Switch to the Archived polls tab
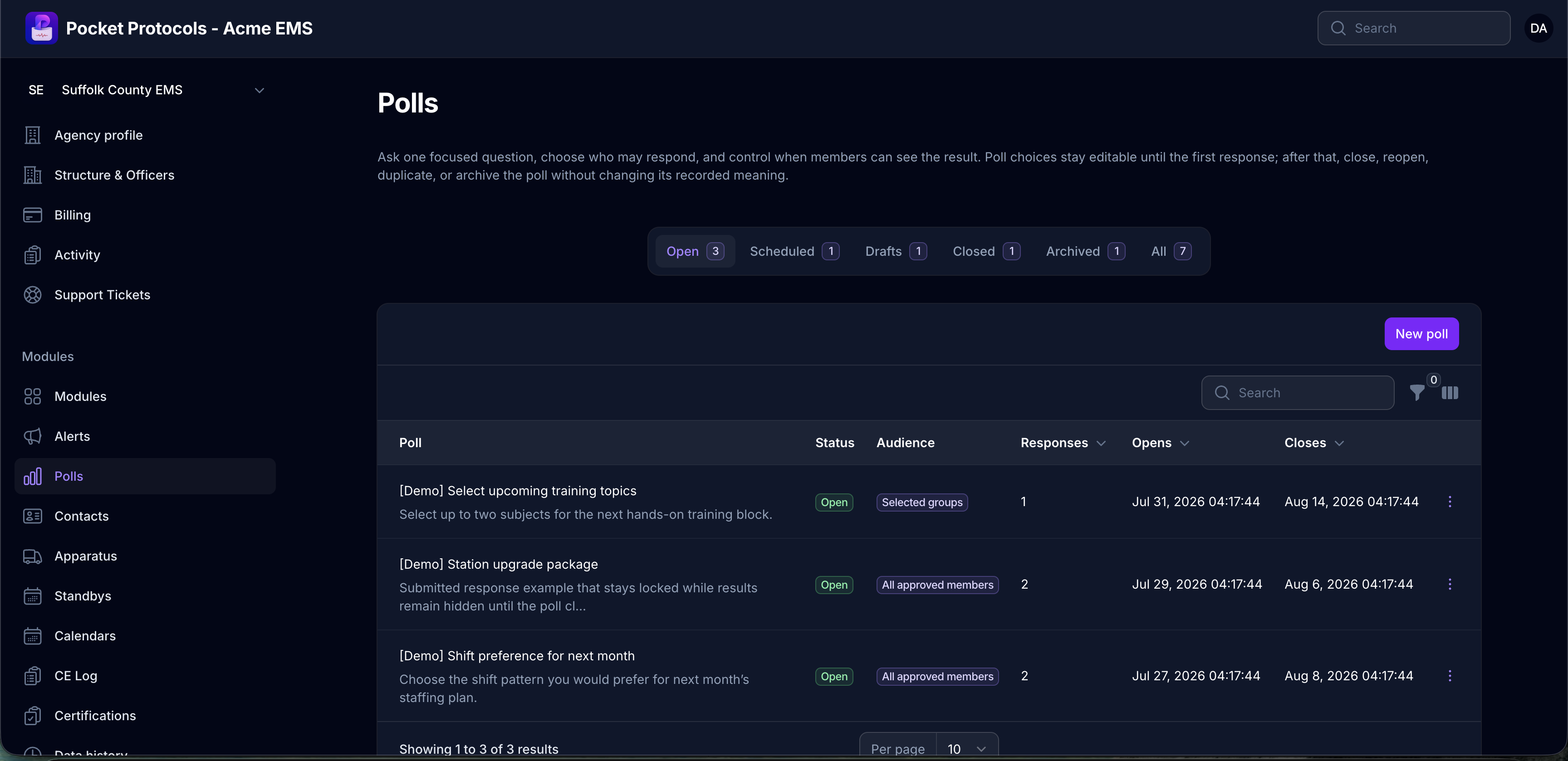This screenshot has width=1568, height=761. tap(1085, 251)
